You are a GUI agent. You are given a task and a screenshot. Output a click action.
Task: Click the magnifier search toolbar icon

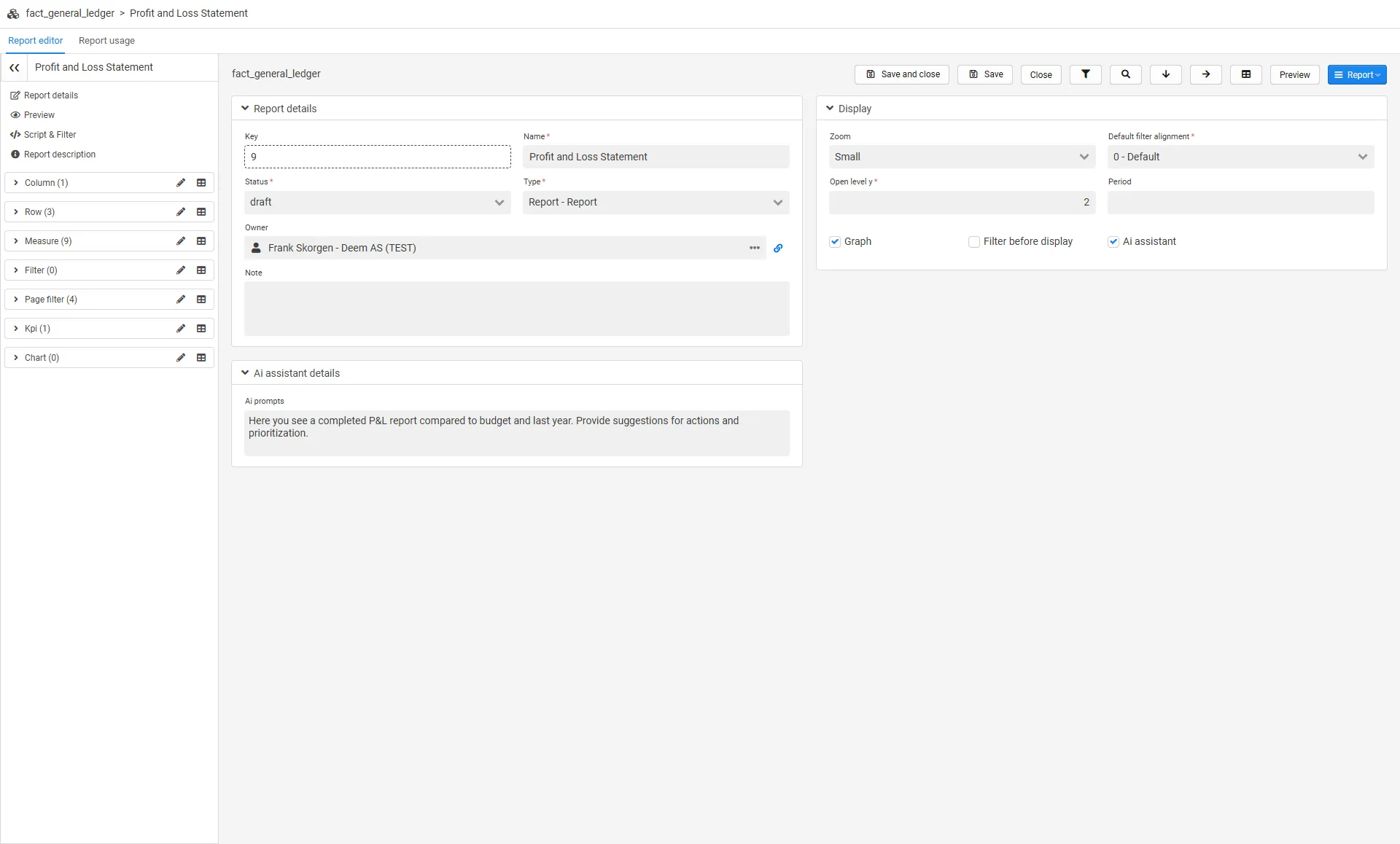[x=1125, y=74]
